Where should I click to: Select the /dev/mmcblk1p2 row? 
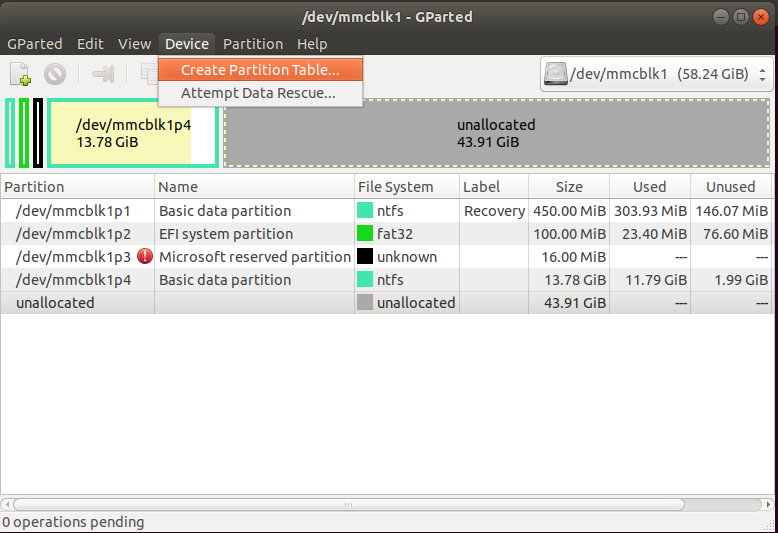387,234
